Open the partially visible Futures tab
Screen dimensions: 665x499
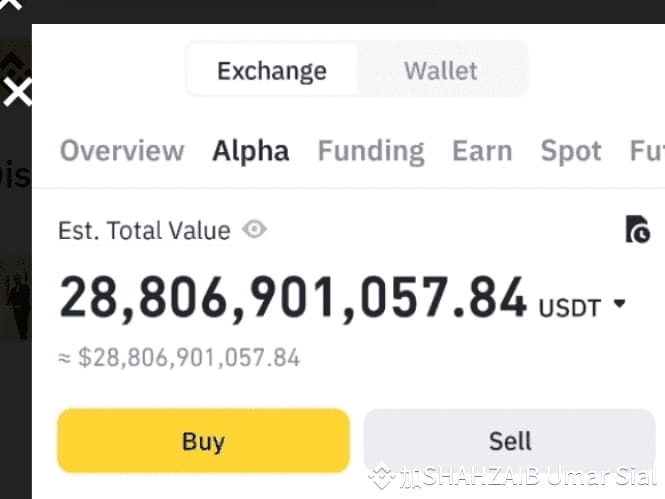pos(647,151)
